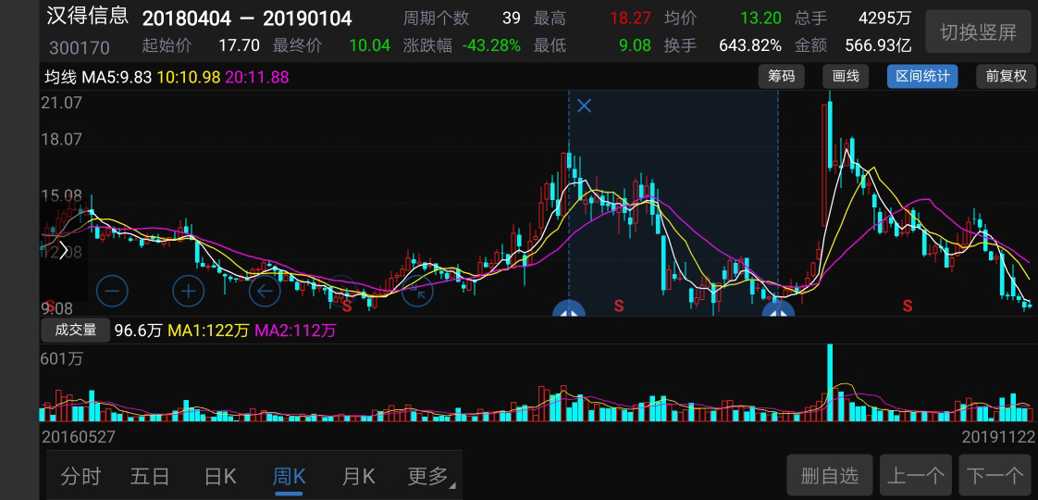Viewport: 1038px width, 500px height.
Task: Go to next stock with 下一个
Action: [994, 476]
